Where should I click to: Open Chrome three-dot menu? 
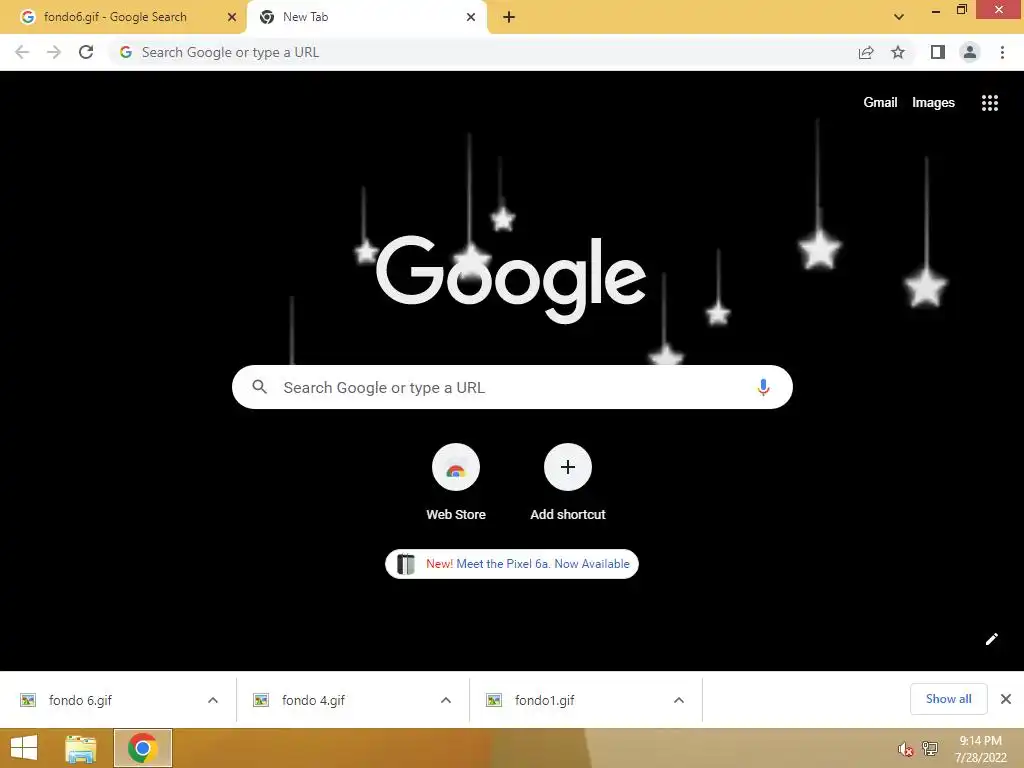click(1002, 52)
